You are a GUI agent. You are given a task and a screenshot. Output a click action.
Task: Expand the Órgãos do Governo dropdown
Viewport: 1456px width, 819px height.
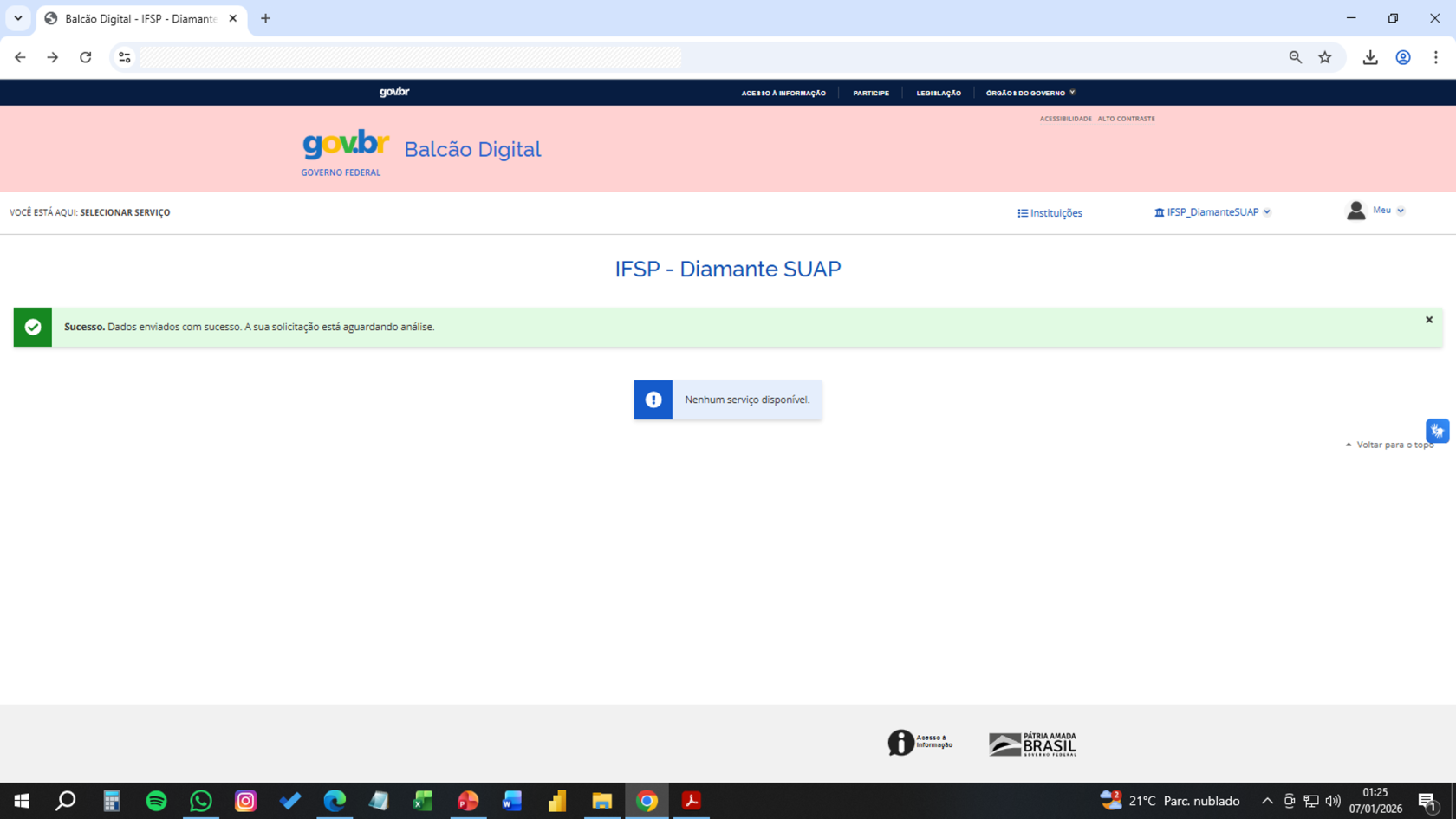tap(1030, 93)
